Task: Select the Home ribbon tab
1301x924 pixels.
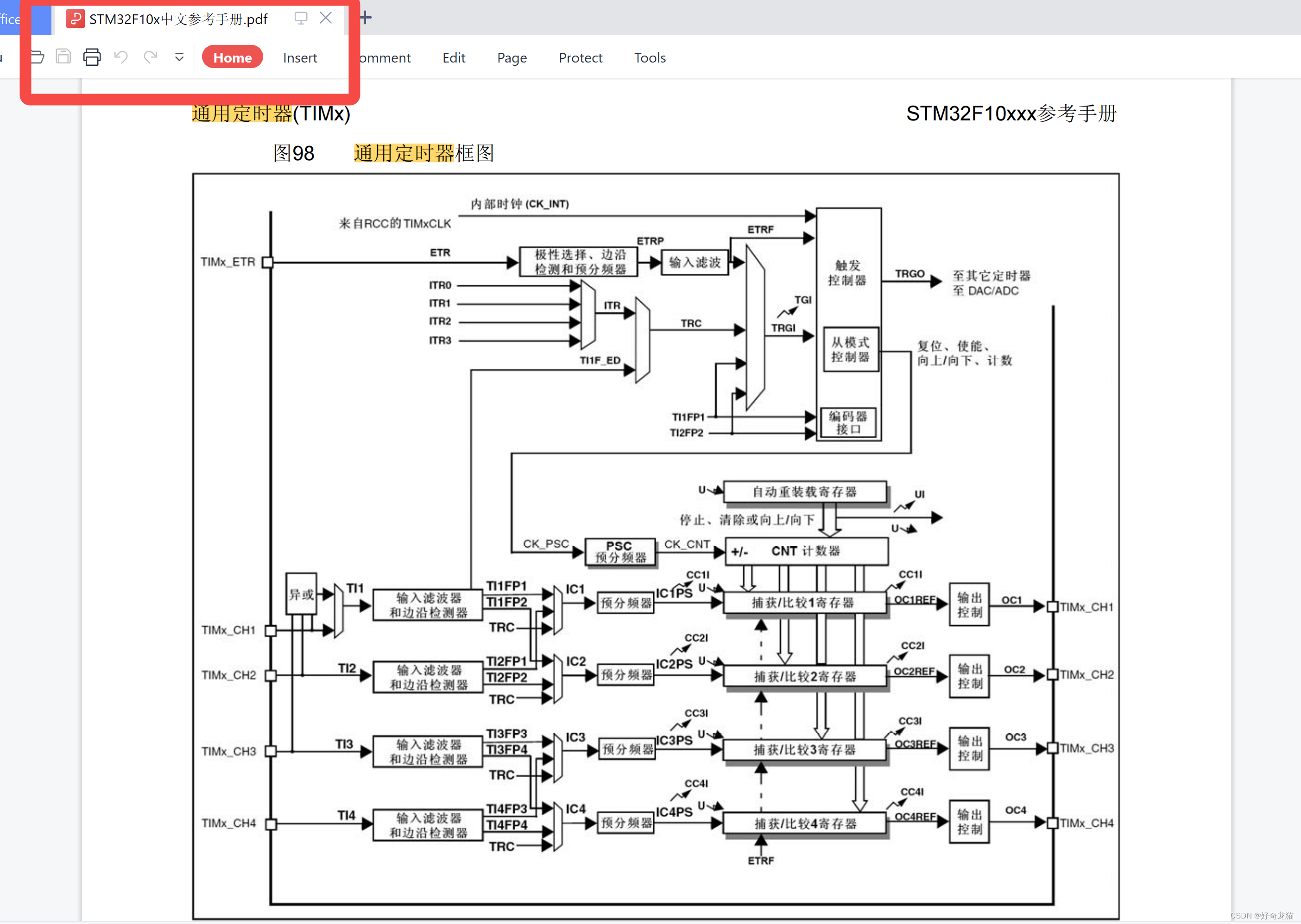Action: tap(232, 57)
